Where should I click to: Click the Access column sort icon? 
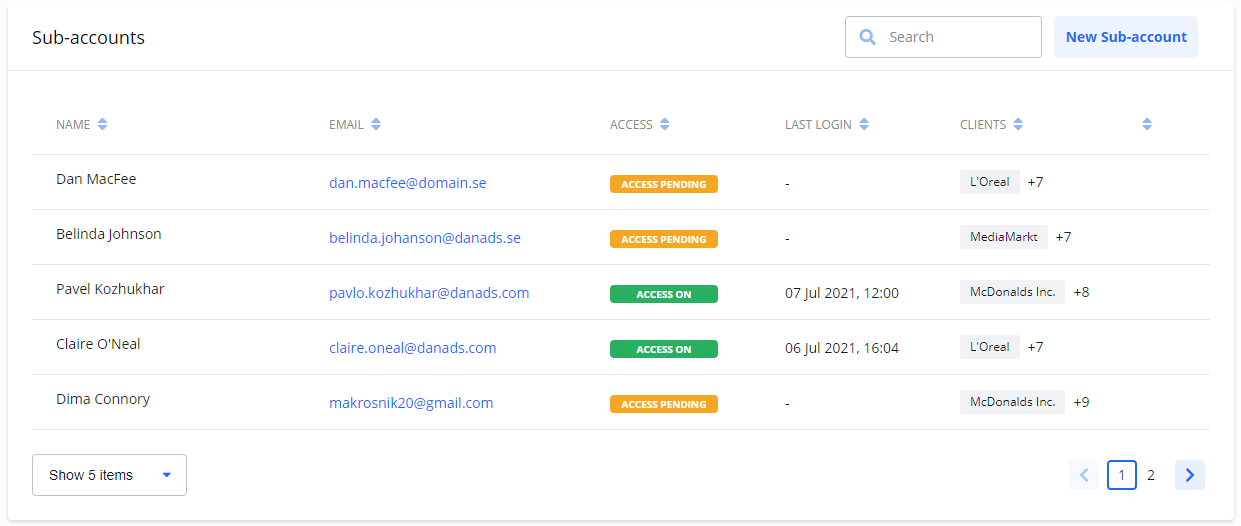click(665, 125)
